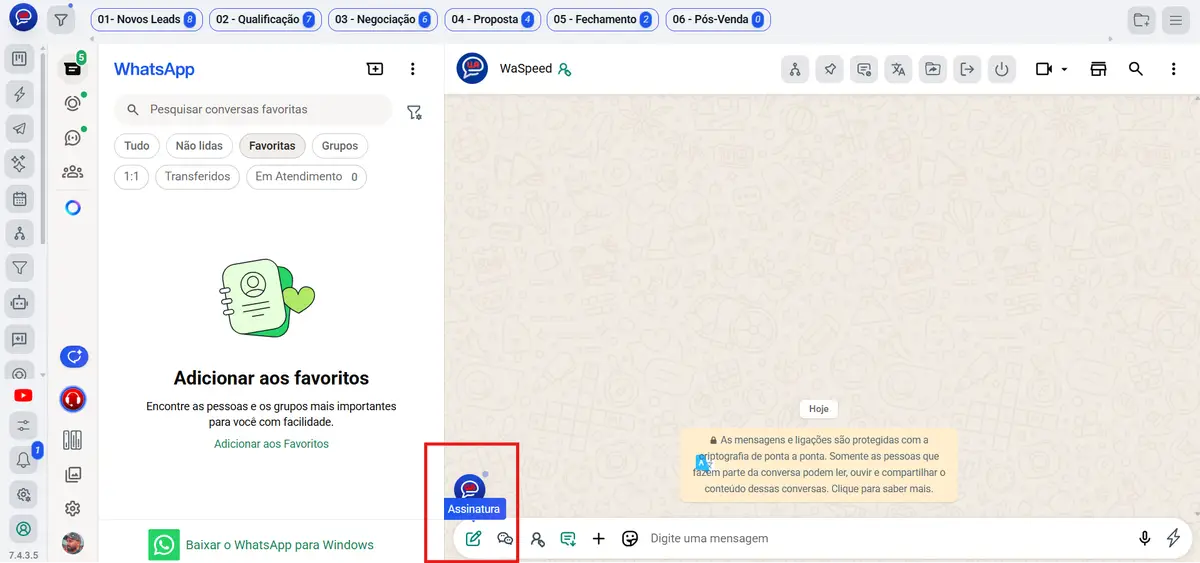
Task: Open the WhatsApp settings gear icon
Action: coord(72,508)
